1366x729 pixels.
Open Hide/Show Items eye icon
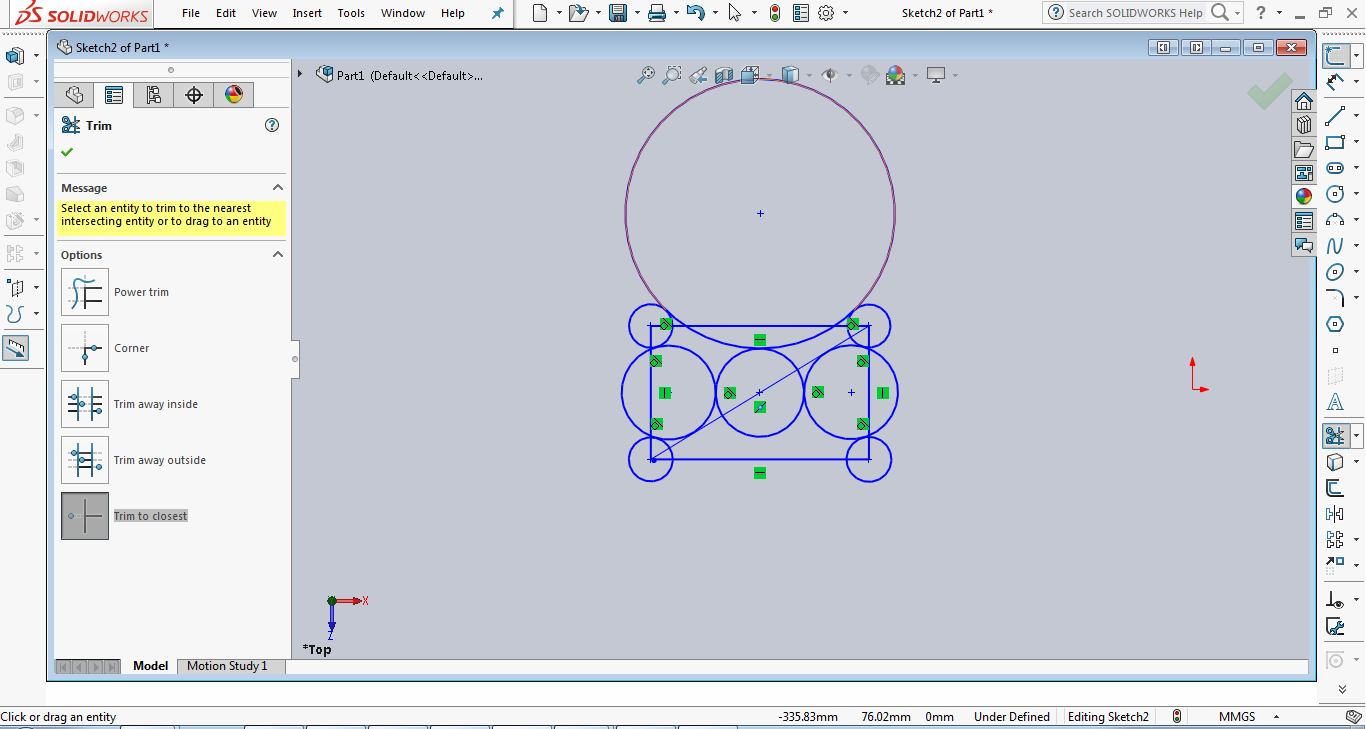point(829,75)
